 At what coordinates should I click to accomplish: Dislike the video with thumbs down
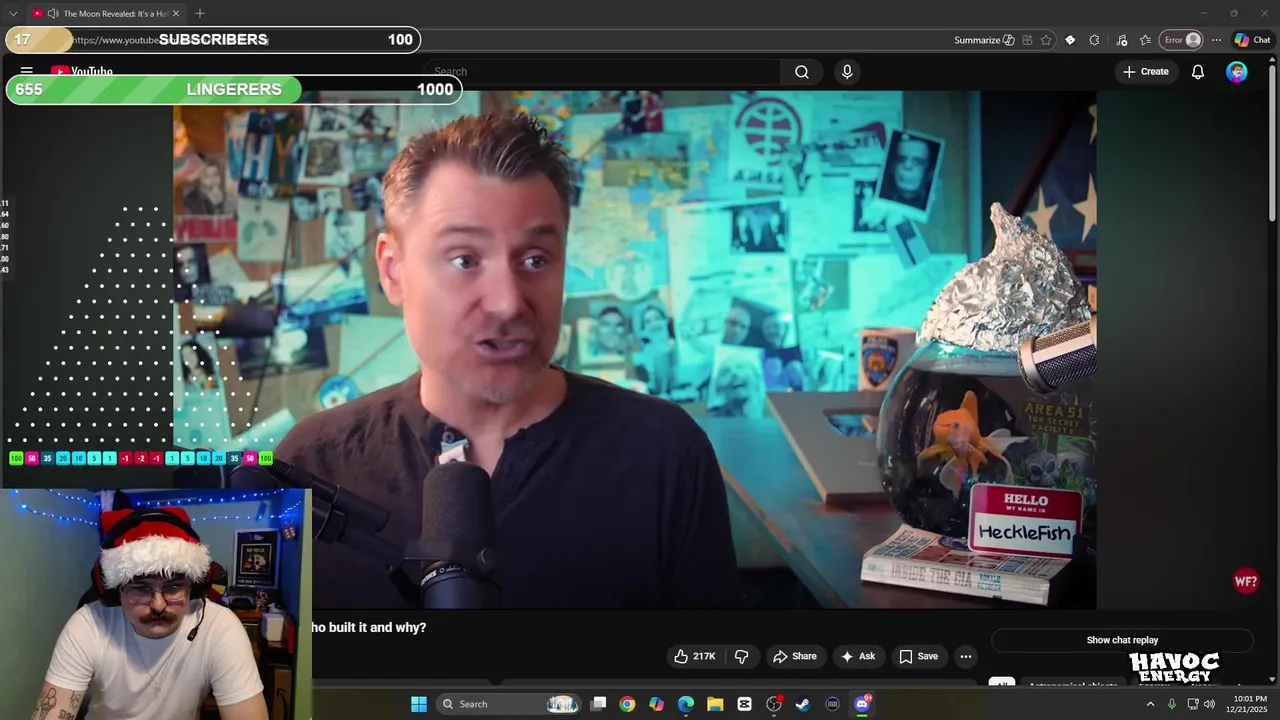pos(742,656)
